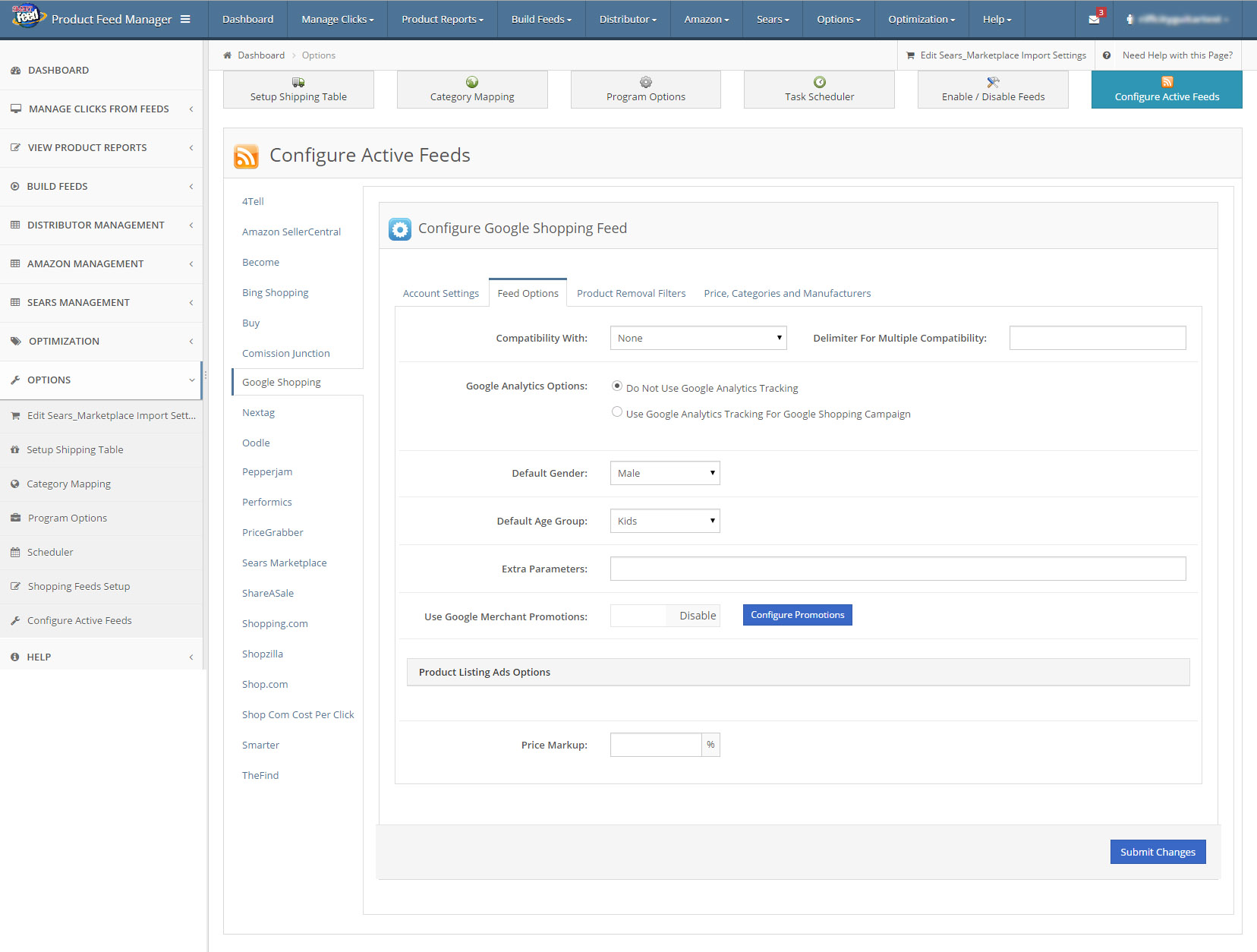1257x952 pixels.
Task: Expand the Amazon top menu
Action: pos(706,19)
